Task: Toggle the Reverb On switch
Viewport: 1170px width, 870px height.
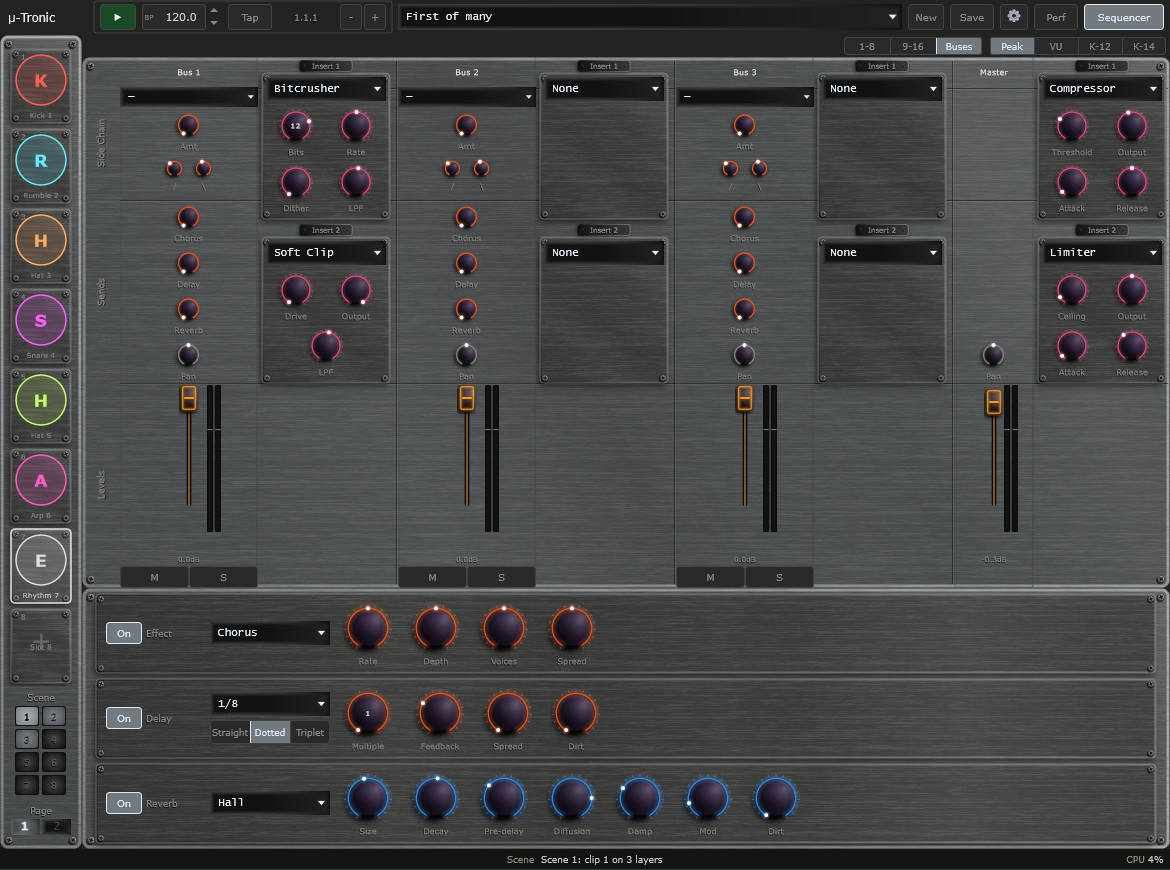Action: (124, 804)
